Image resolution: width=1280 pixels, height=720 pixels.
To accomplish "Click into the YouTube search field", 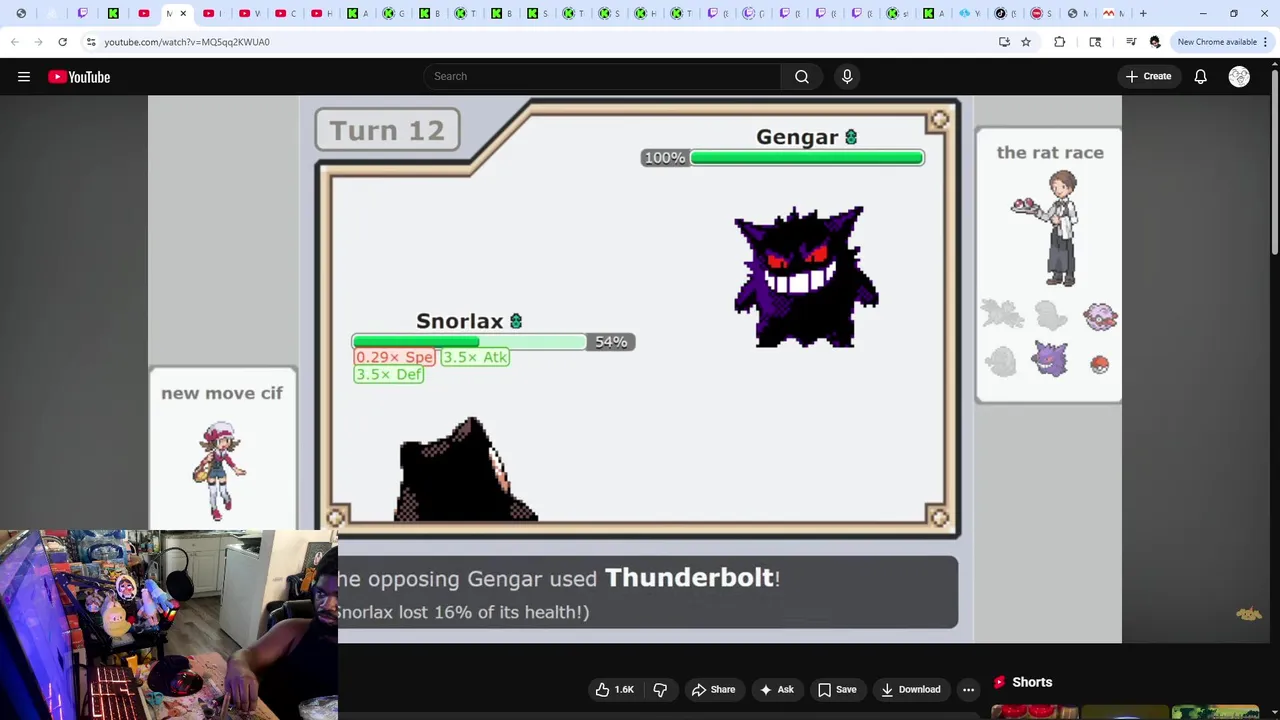I will tap(602, 77).
